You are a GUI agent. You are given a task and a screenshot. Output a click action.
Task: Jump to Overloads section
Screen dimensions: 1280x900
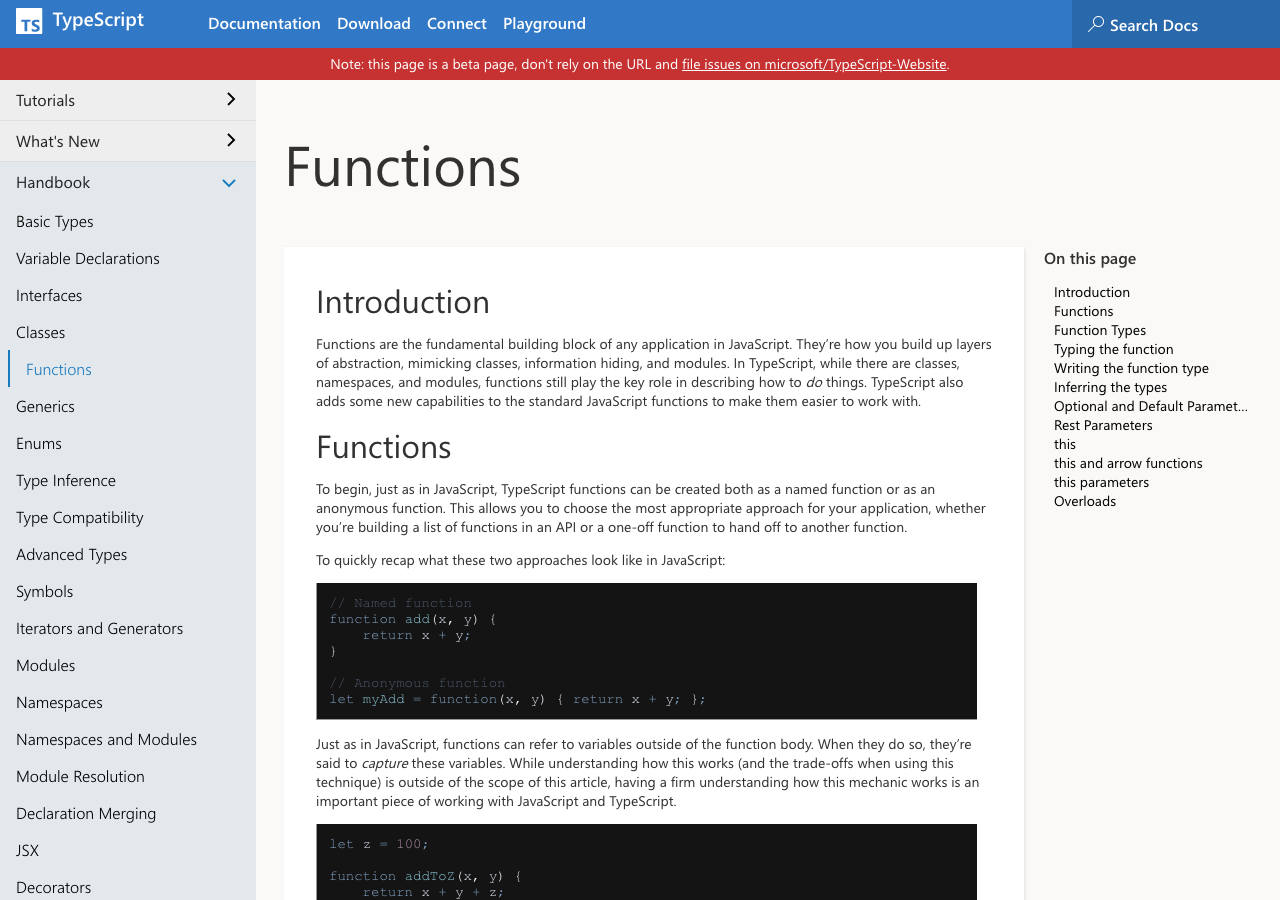pyautogui.click(x=1085, y=501)
